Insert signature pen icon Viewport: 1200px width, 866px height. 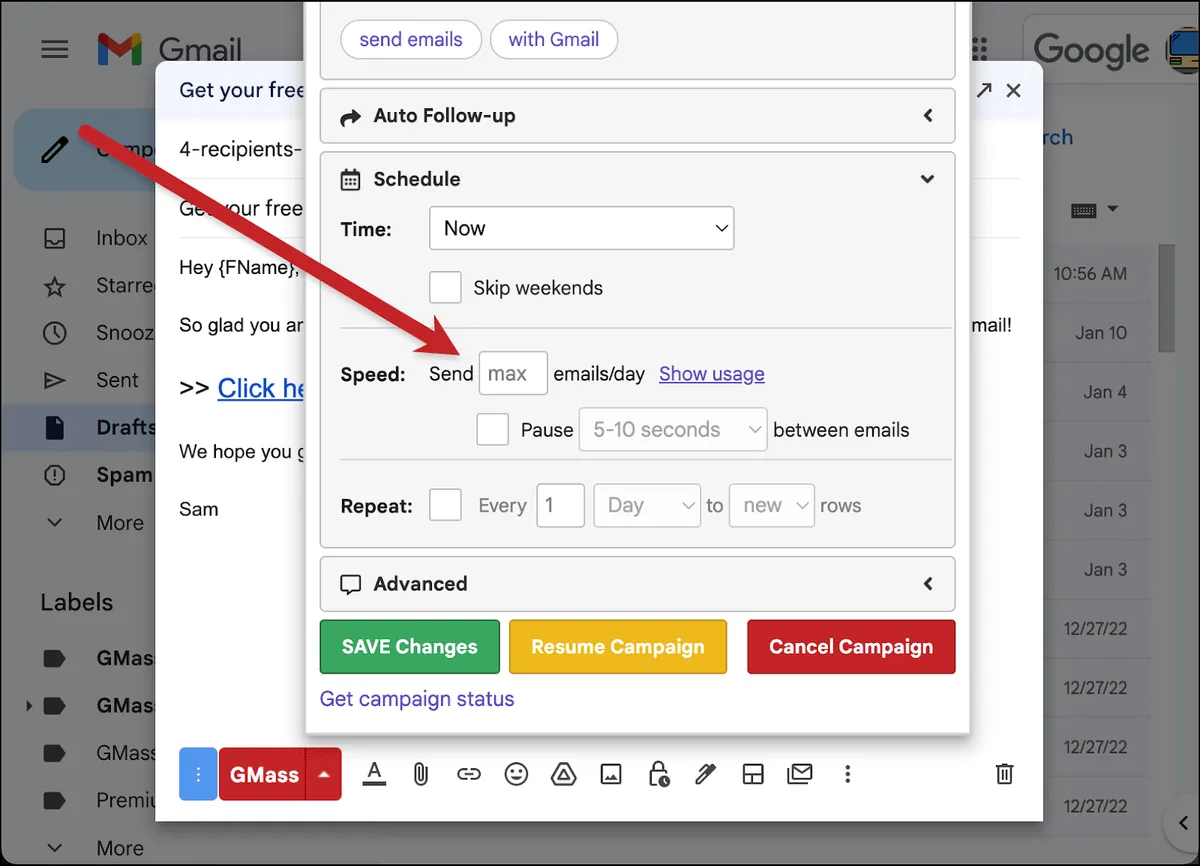pos(706,774)
